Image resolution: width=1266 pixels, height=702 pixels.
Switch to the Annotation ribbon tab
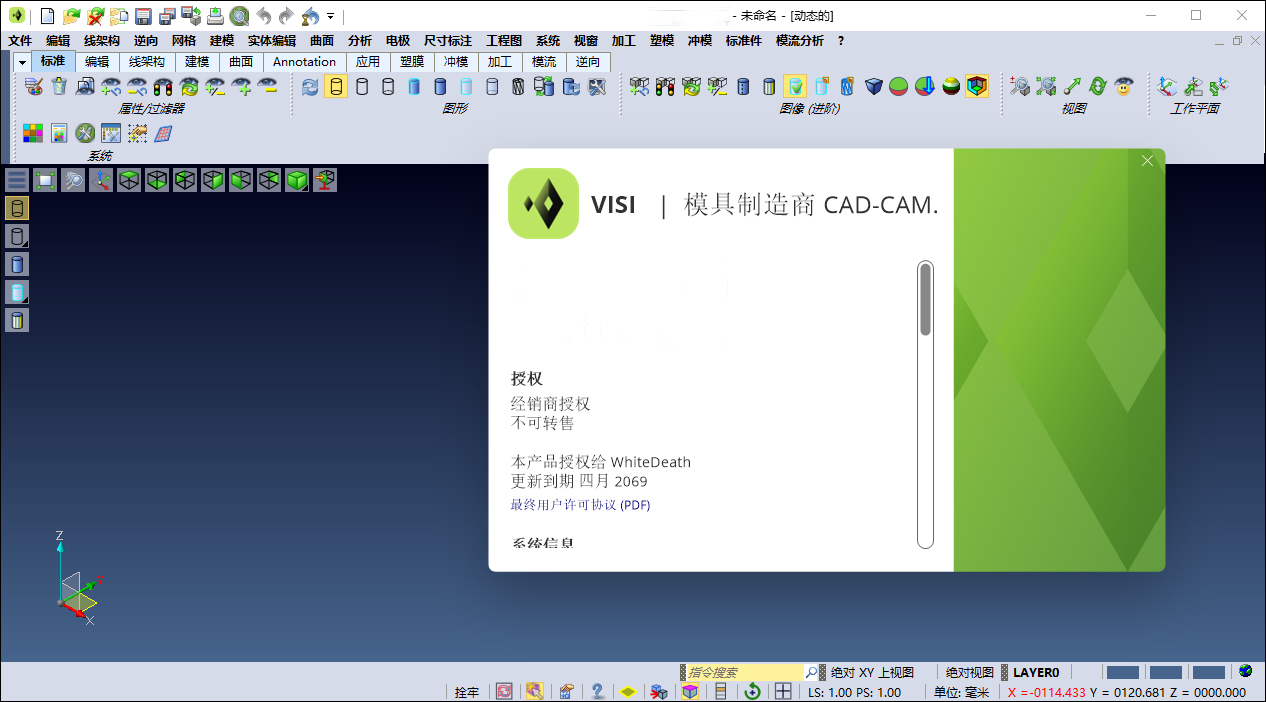tap(304, 62)
